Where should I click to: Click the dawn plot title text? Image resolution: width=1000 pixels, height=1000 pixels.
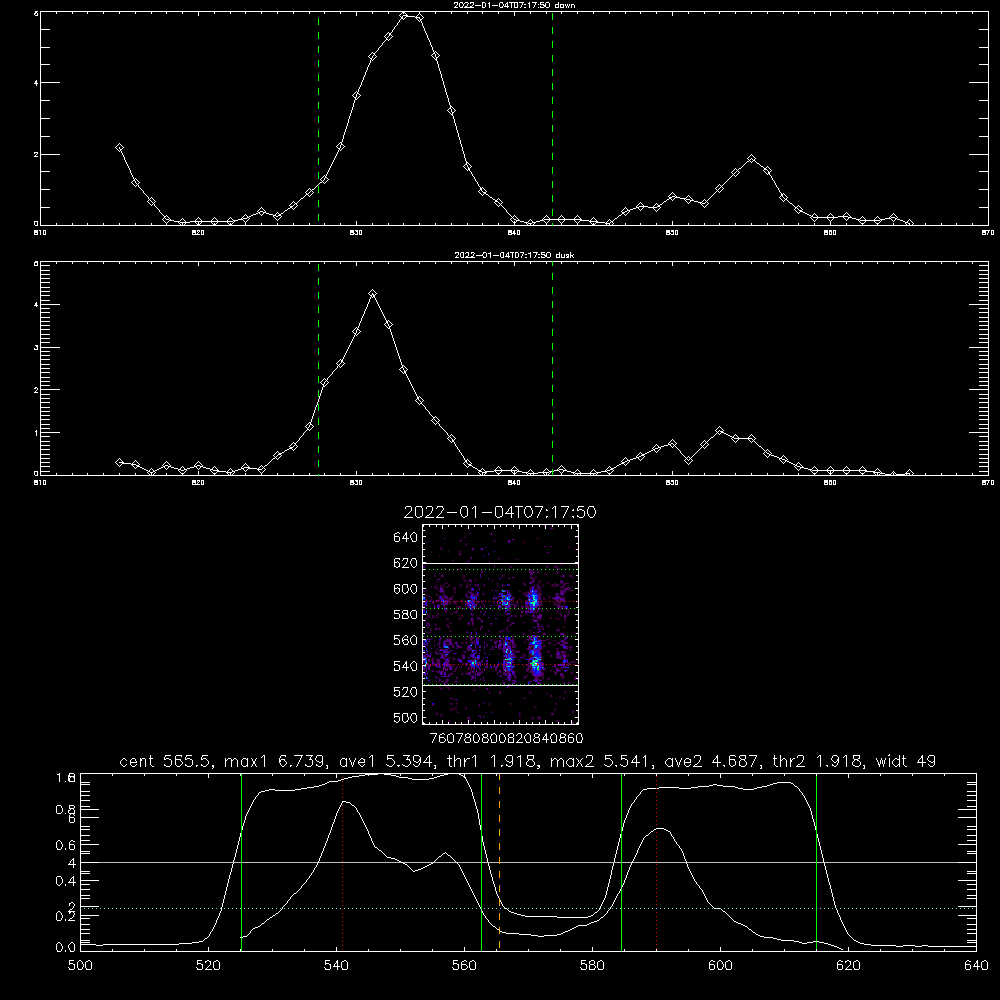514,5
